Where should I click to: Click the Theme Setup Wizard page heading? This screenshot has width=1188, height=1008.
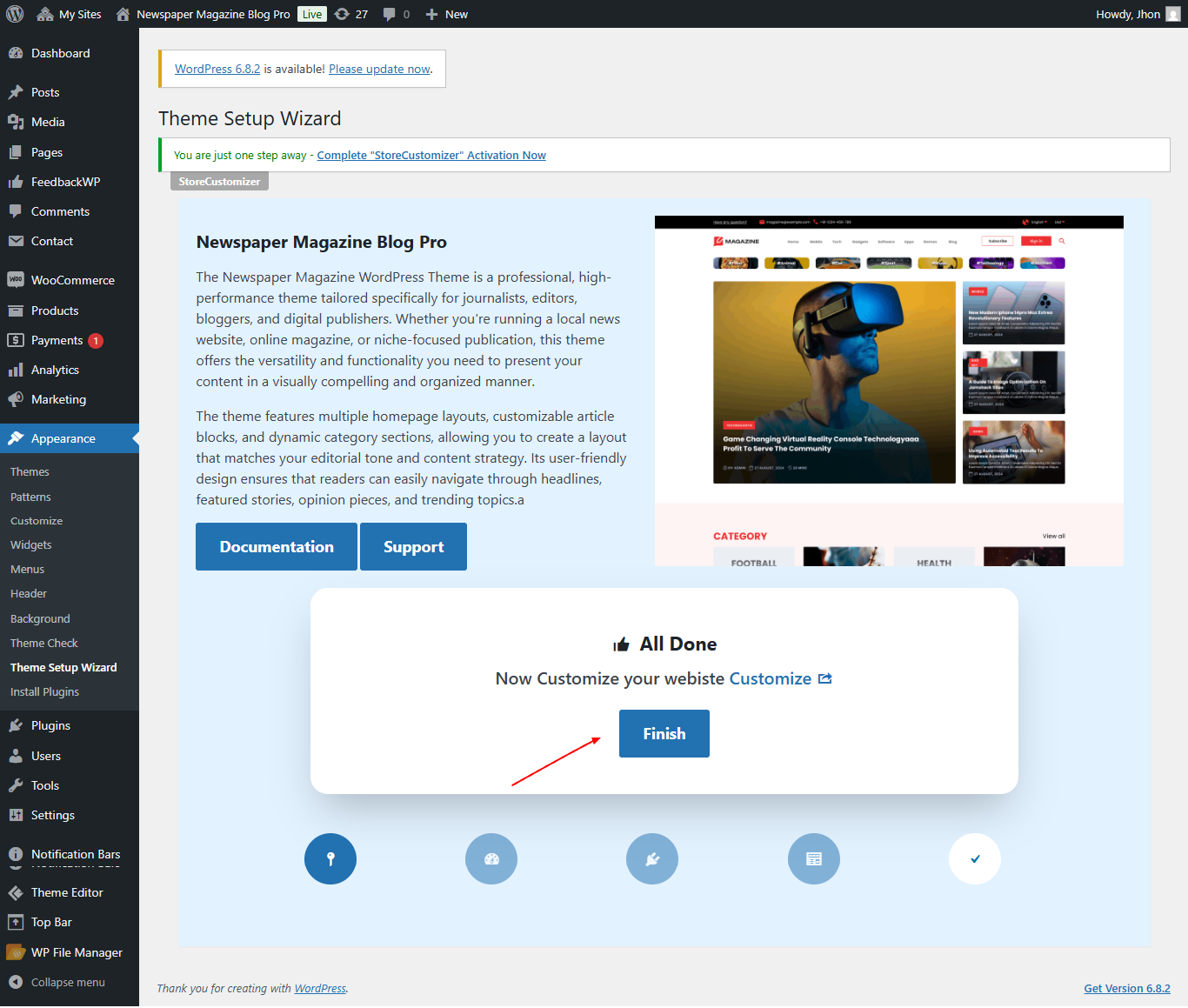(x=250, y=118)
